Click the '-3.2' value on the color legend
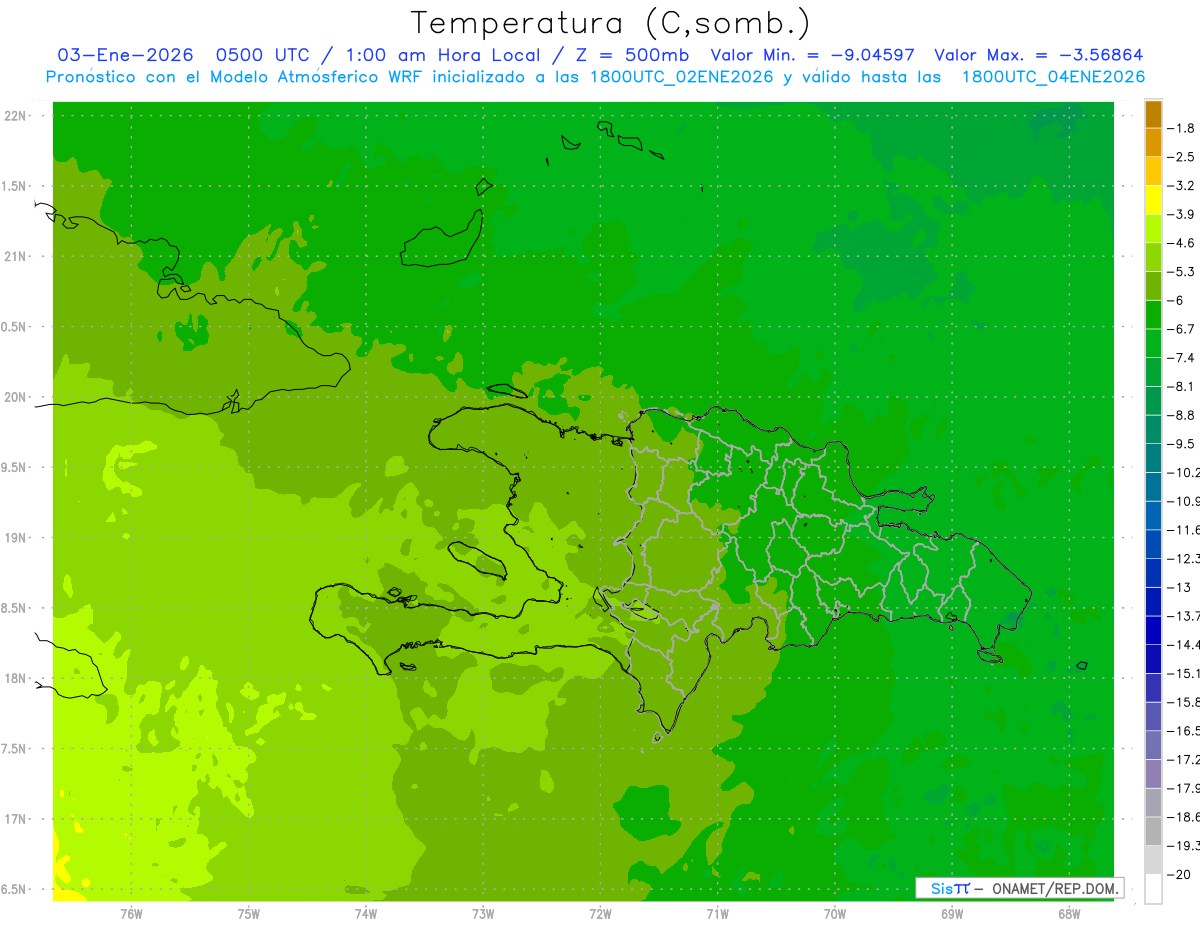 point(1181,185)
